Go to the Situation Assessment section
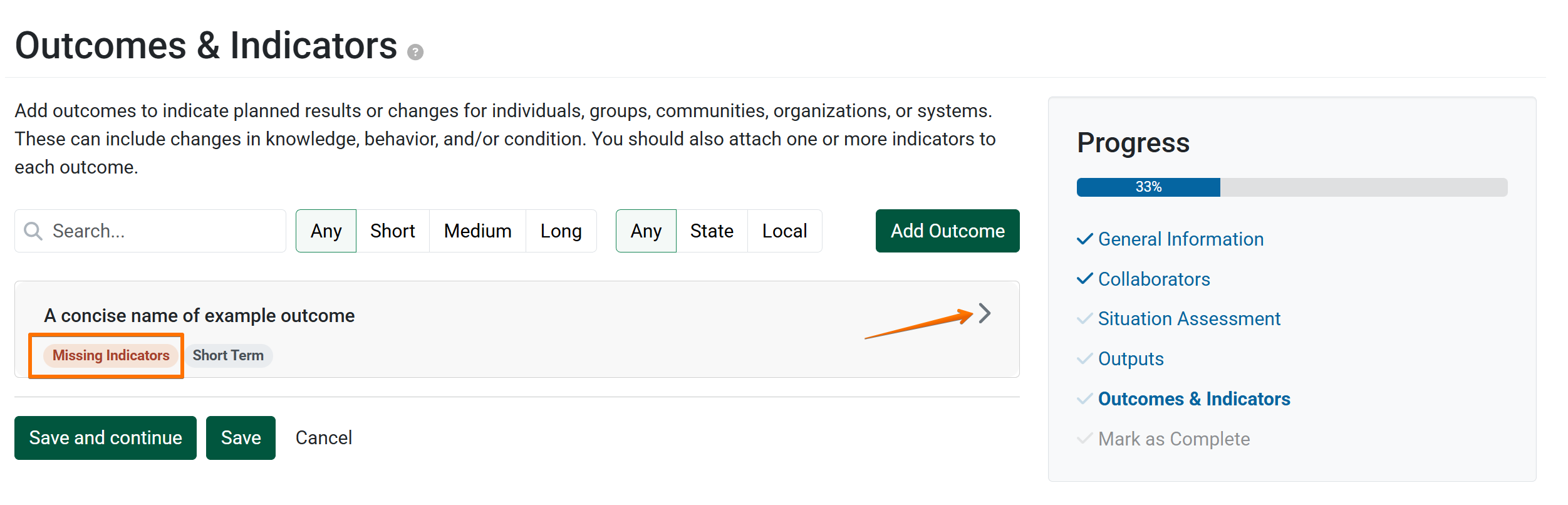The height and width of the screenshot is (505, 1568). (x=1189, y=319)
